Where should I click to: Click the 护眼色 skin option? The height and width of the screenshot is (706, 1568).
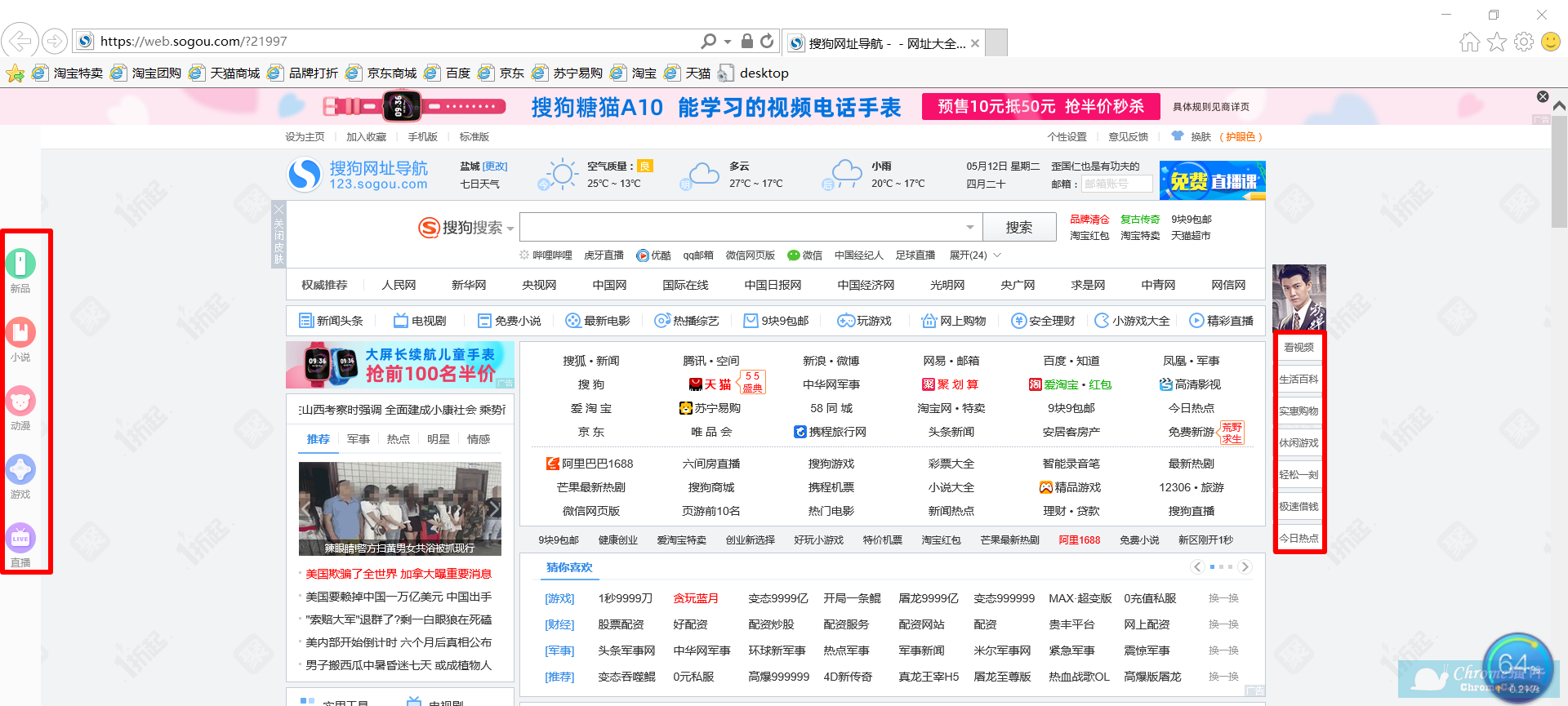(x=1241, y=136)
